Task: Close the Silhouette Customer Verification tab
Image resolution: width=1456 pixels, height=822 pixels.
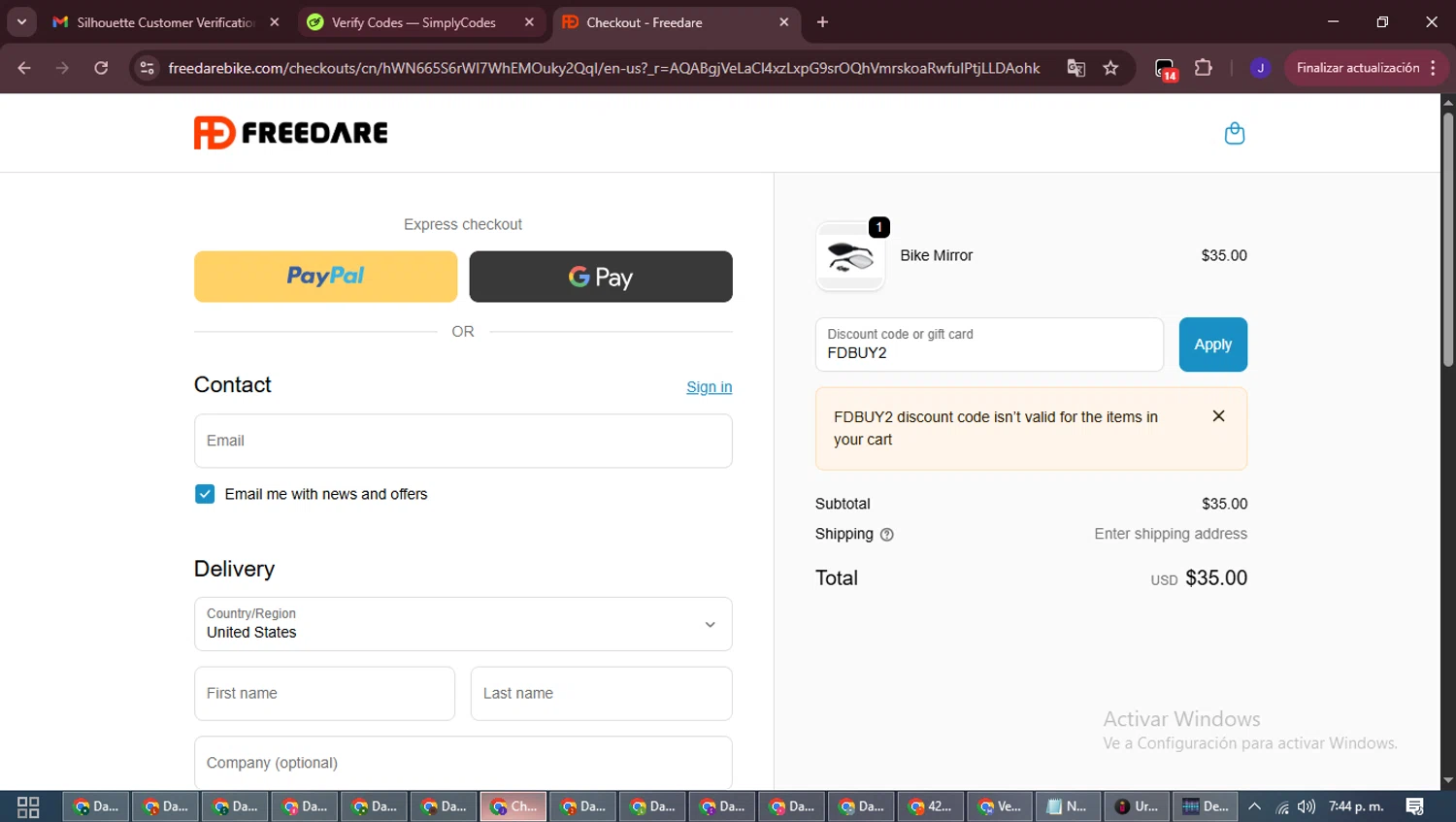Action: pyautogui.click(x=275, y=22)
